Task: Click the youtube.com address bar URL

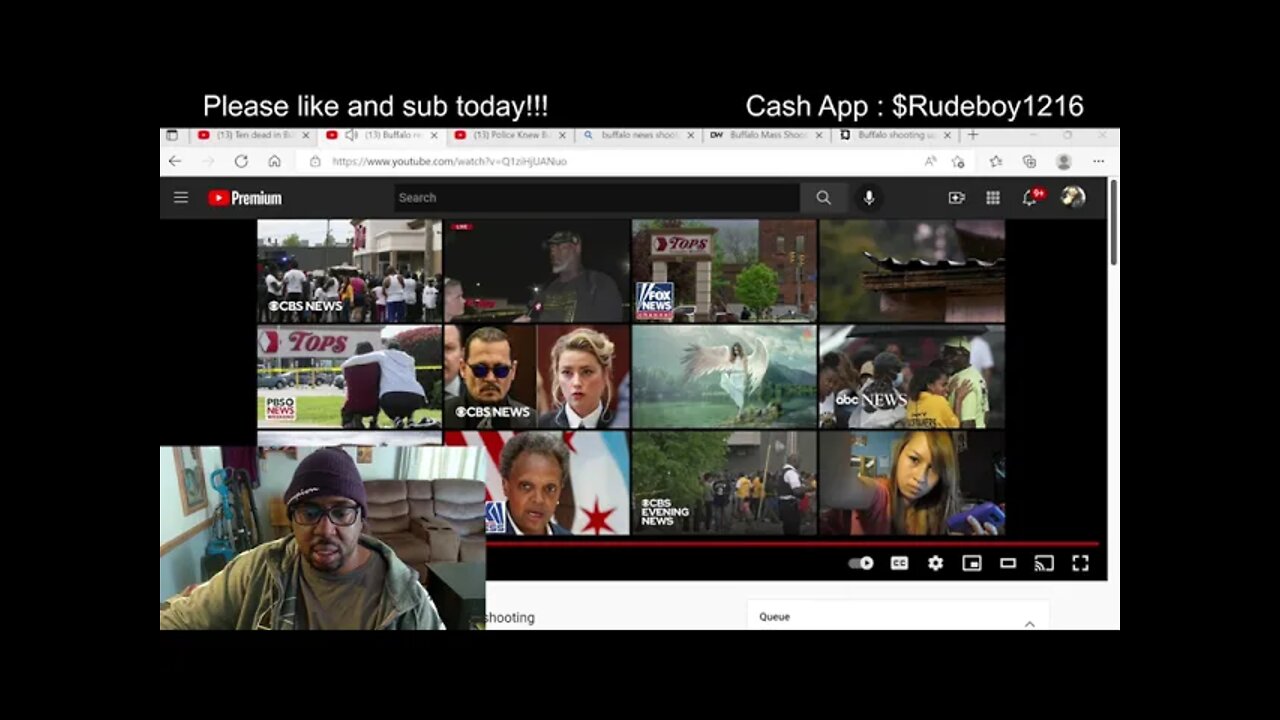Action: (x=449, y=161)
